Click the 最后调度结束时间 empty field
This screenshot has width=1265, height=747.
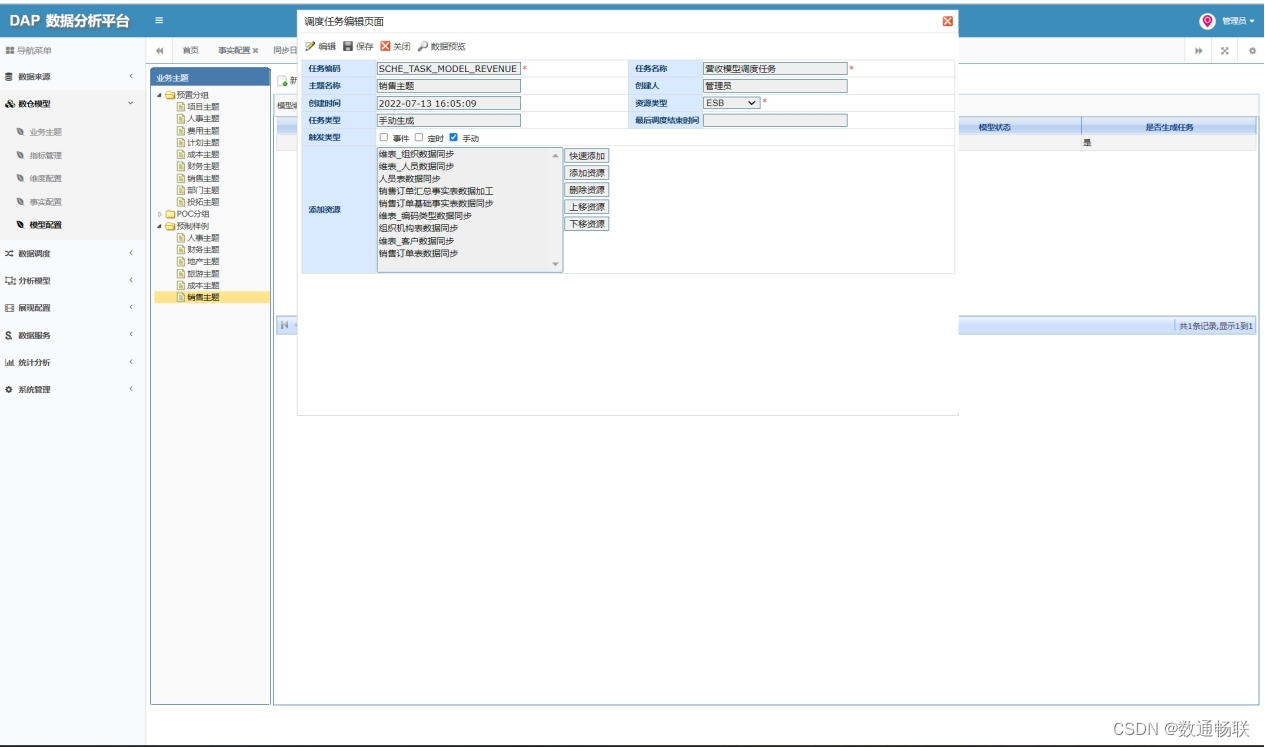tap(775, 120)
